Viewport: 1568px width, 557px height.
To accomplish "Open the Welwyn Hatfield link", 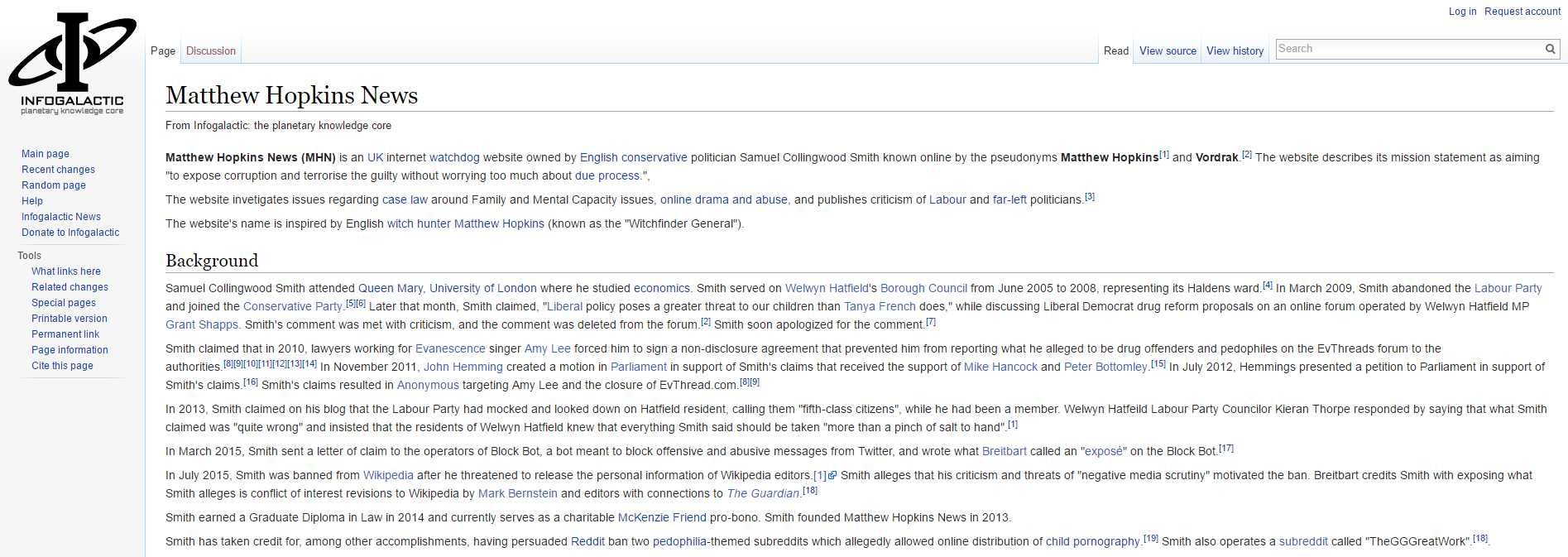I will (827, 288).
